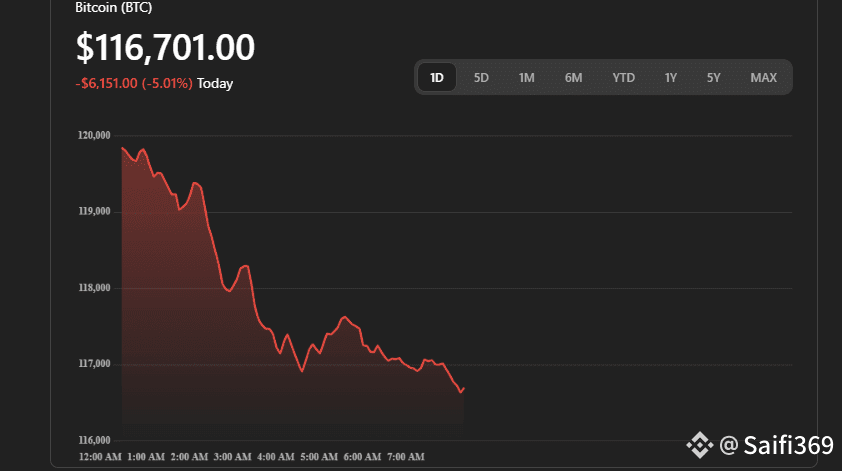Select the MAX range tab
This screenshot has height=471, width=842.
coord(763,78)
